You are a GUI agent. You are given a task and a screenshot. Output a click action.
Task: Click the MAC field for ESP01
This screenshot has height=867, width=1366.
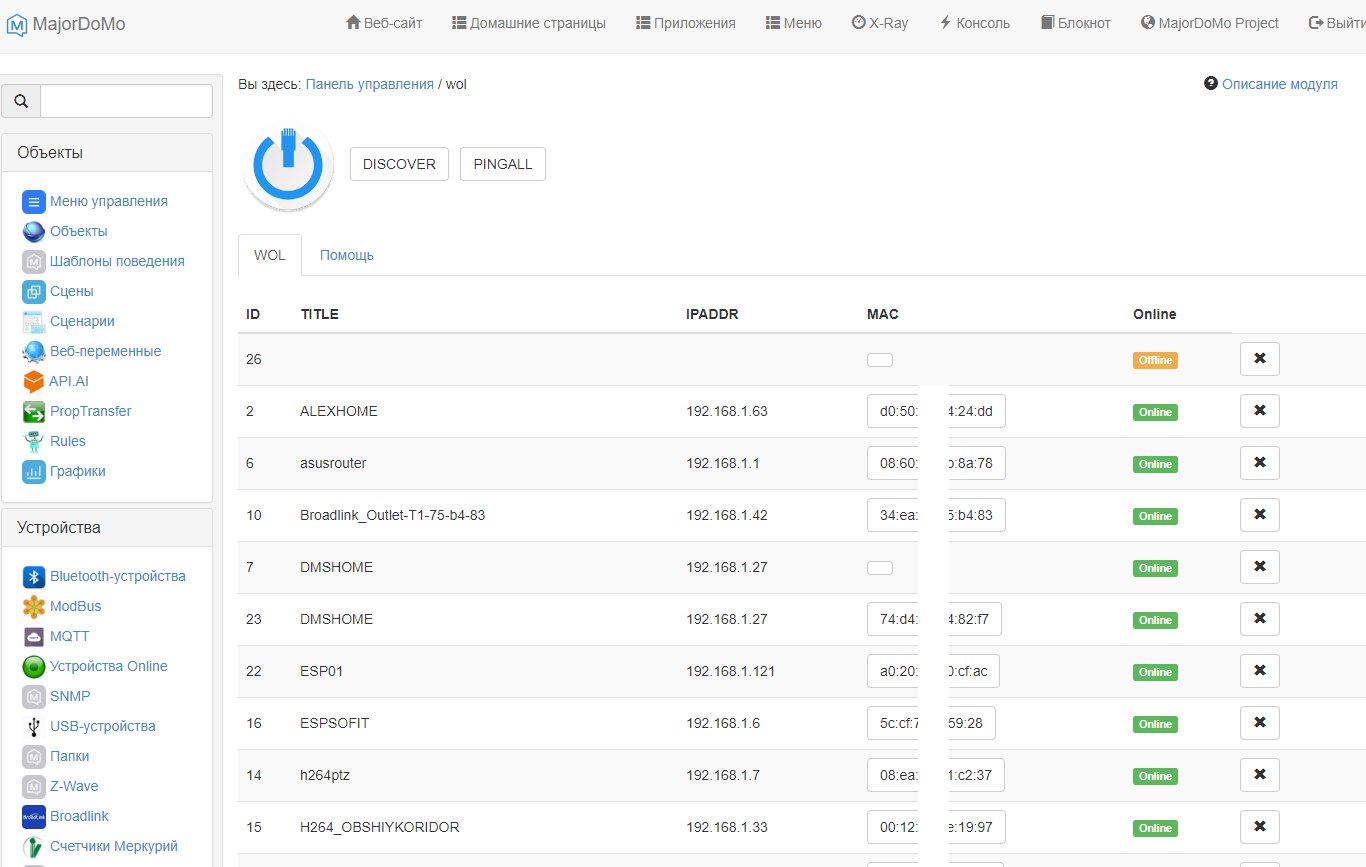[x=932, y=671]
